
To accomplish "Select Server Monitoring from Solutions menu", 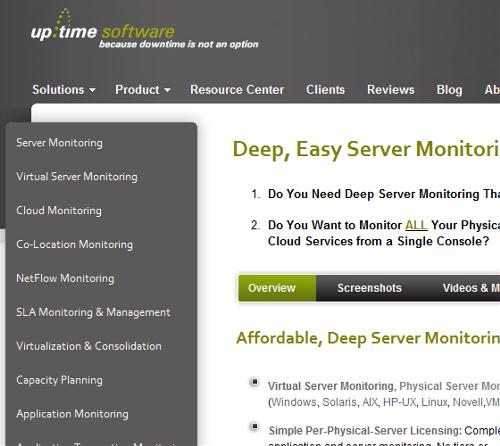I will (59, 143).
